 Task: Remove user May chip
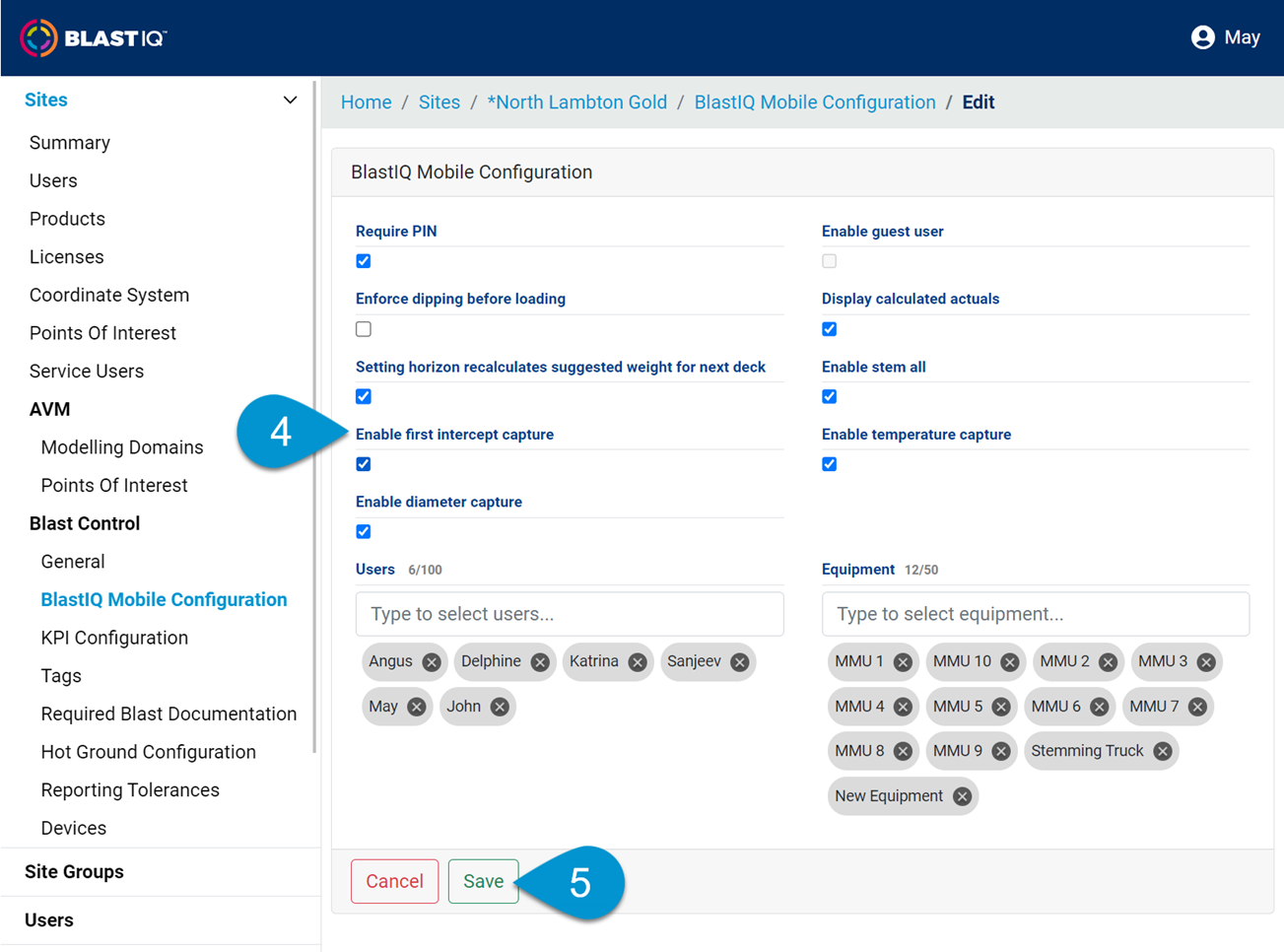(417, 707)
